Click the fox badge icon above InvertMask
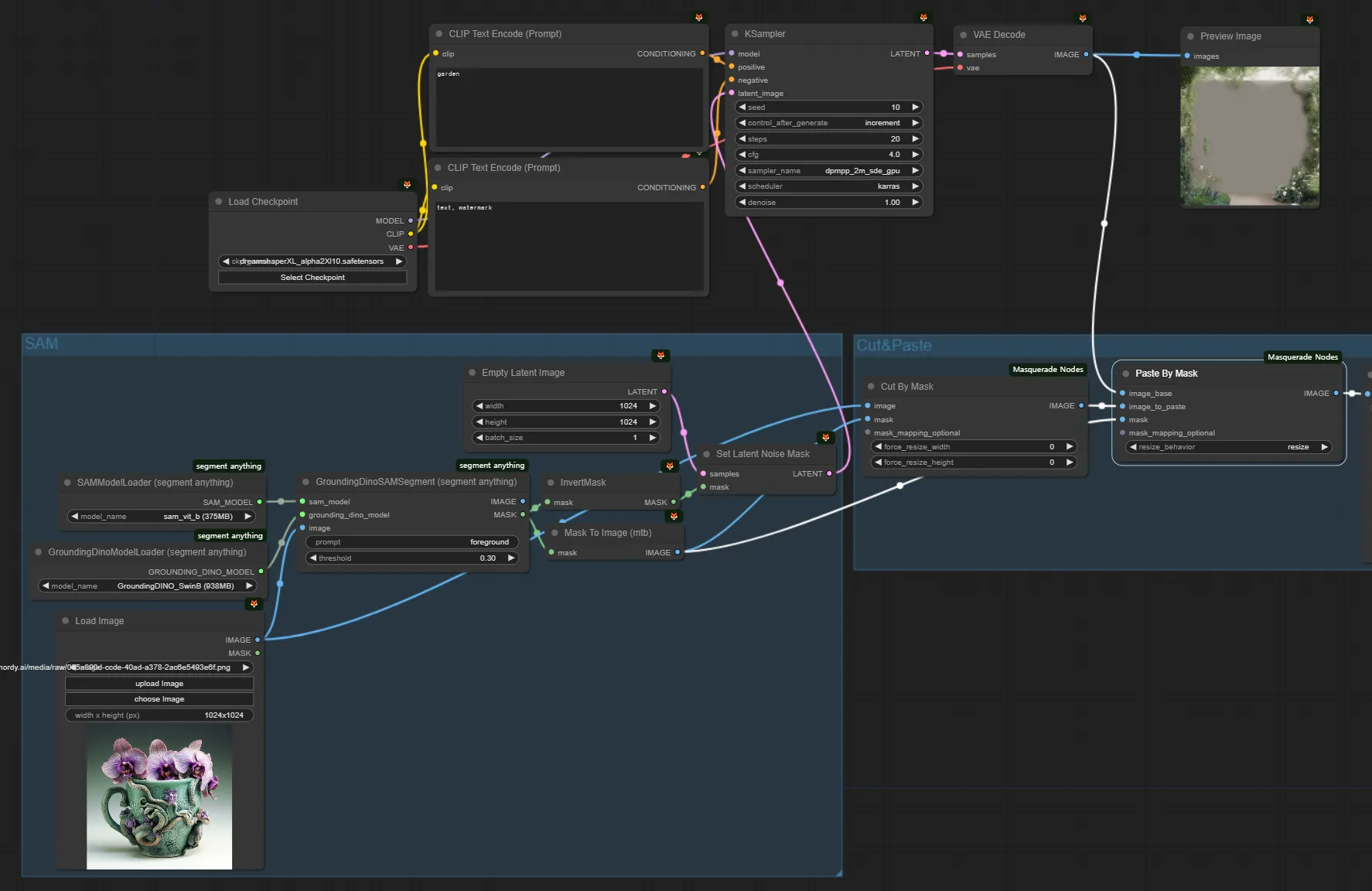 (670, 466)
